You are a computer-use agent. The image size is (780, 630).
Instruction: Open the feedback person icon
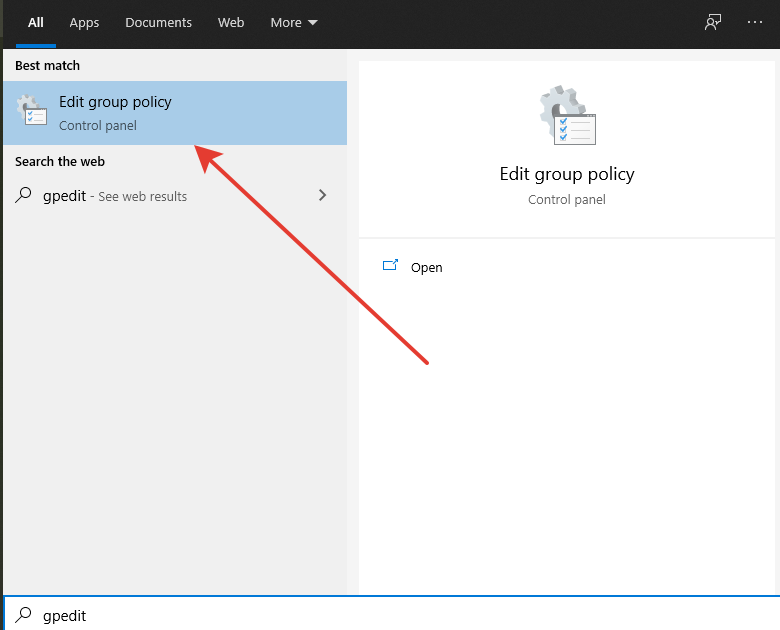tap(712, 22)
